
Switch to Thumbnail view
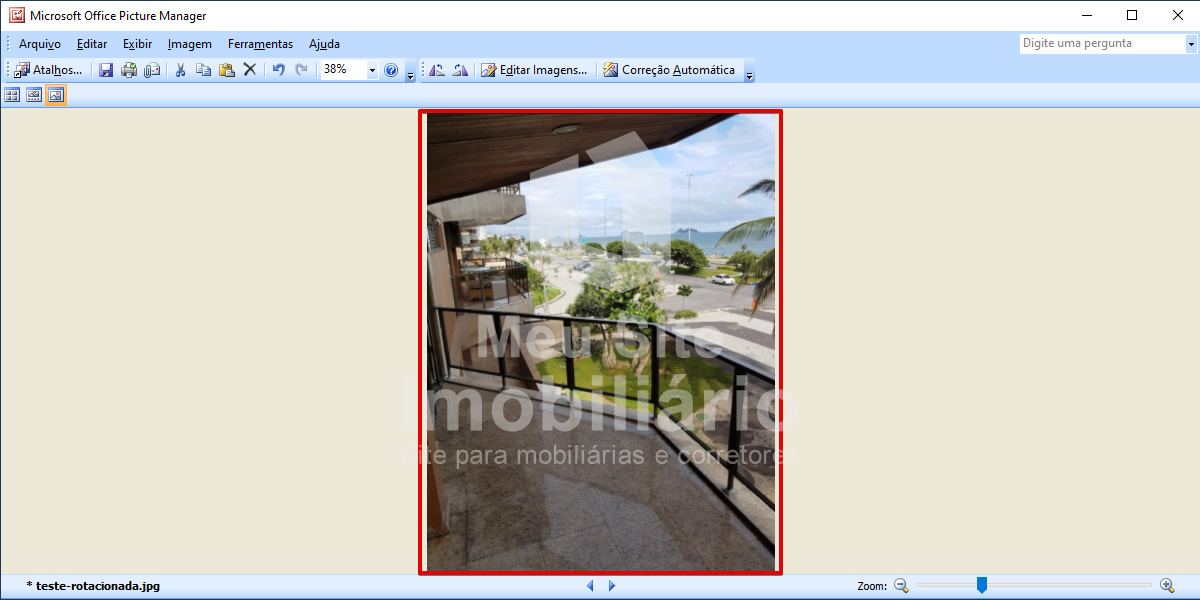coord(12,95)
